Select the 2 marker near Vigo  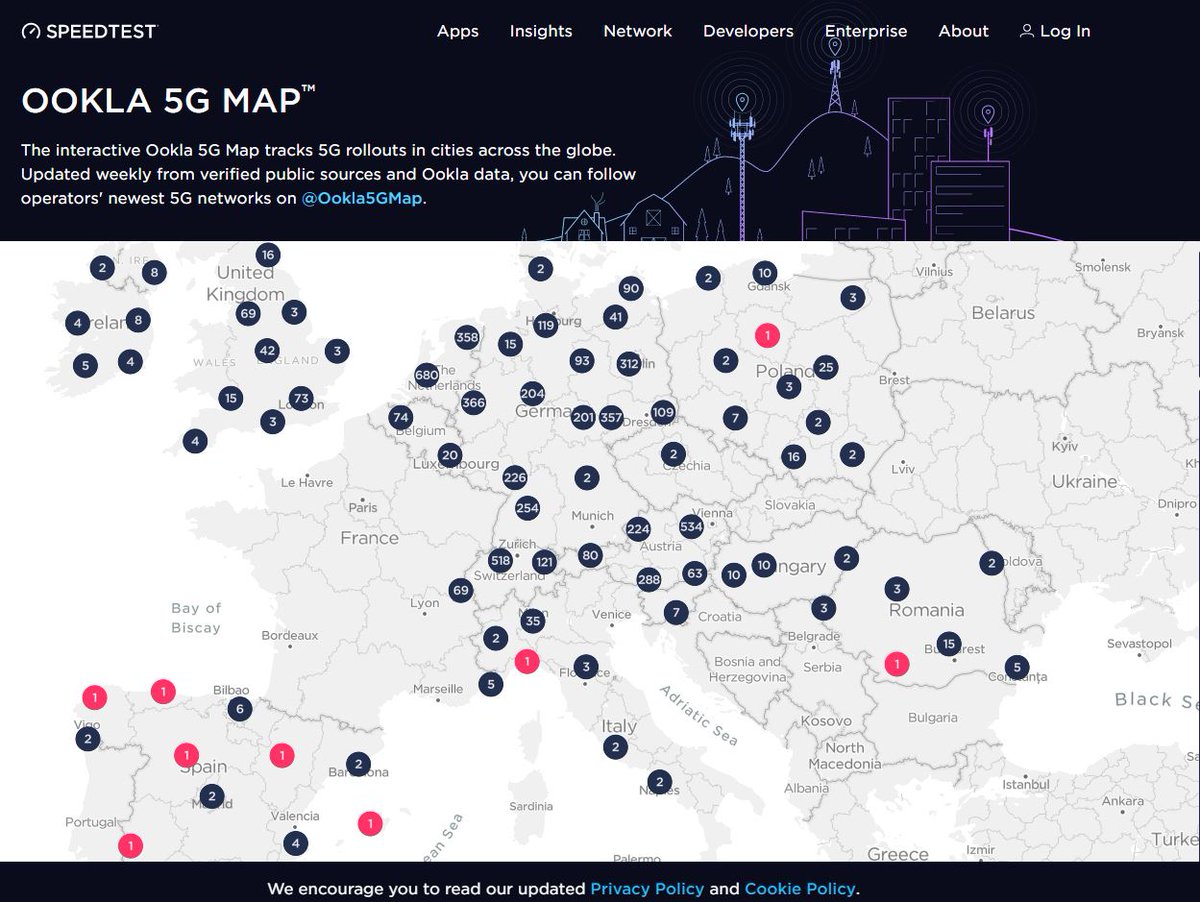88,739
